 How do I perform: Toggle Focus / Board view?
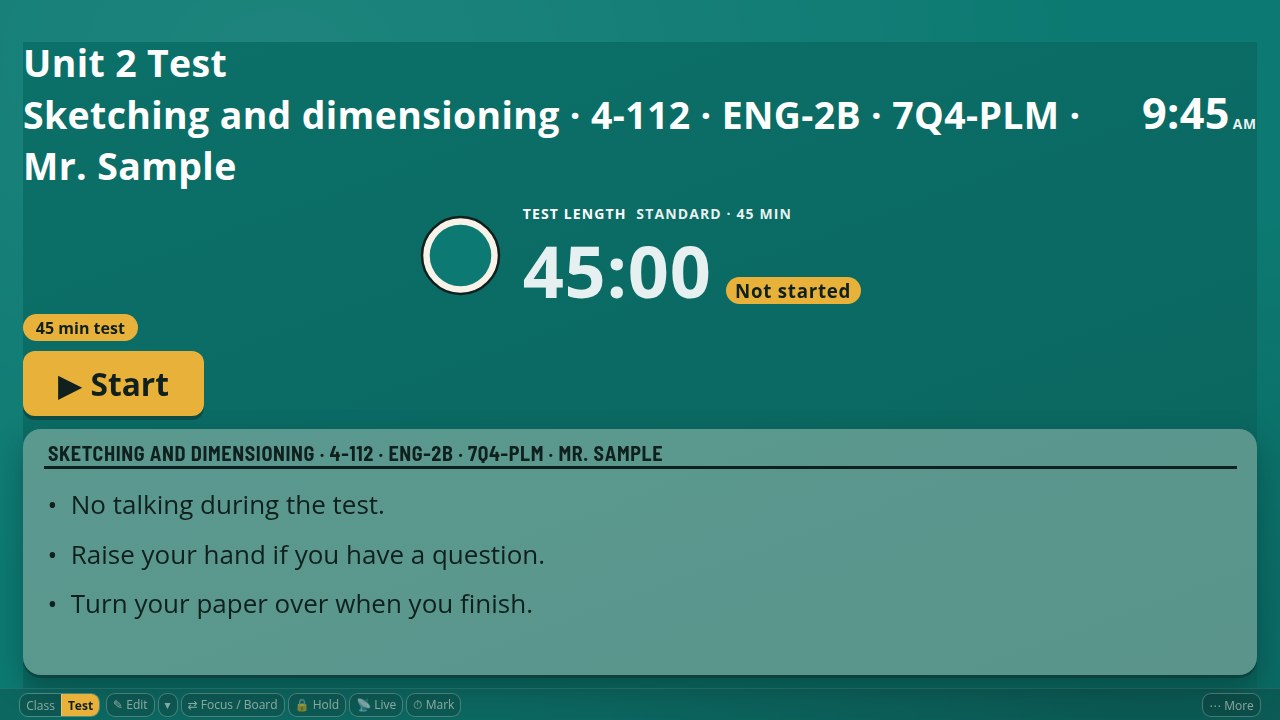[x=232, y=705]
